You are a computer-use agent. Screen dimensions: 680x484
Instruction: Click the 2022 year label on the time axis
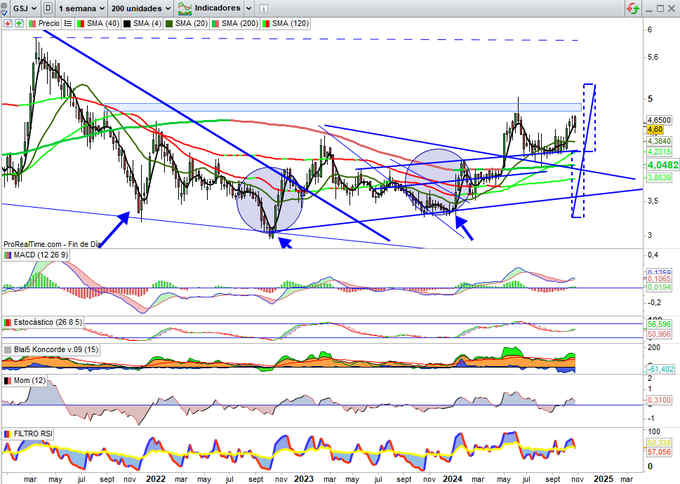[156, 479]
